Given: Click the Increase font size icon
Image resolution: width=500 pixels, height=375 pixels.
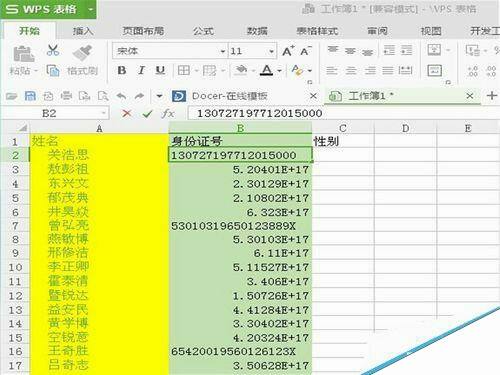Looking at the screenshot, I should click(288, 51).
